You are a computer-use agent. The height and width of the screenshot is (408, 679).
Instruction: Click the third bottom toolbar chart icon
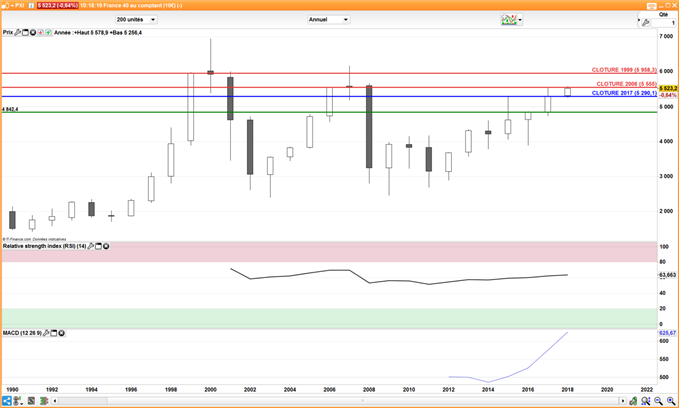pyautogui.click(x=31, y=401)
